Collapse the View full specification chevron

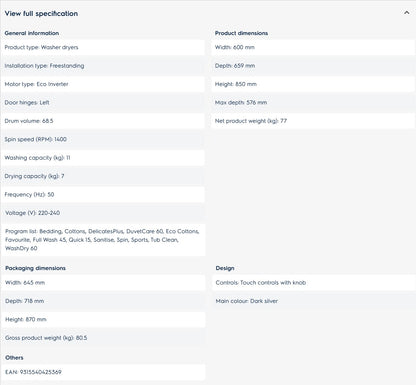tap(406, 13)
